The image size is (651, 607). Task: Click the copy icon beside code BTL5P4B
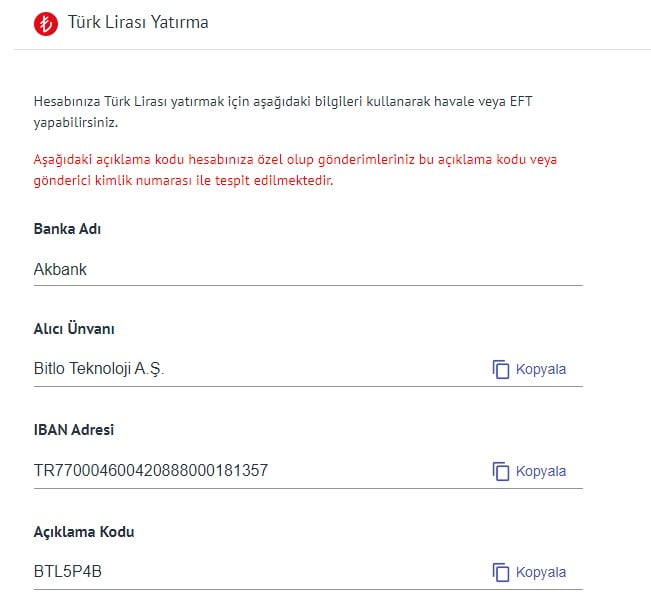pos(501,572)
